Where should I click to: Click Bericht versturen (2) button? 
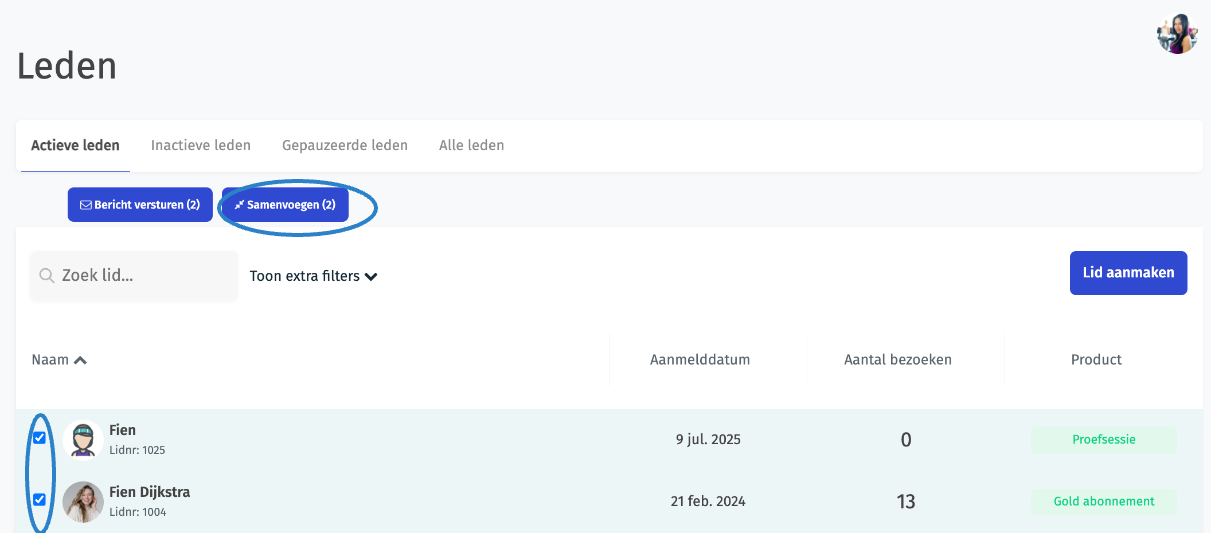click(140, 205)
